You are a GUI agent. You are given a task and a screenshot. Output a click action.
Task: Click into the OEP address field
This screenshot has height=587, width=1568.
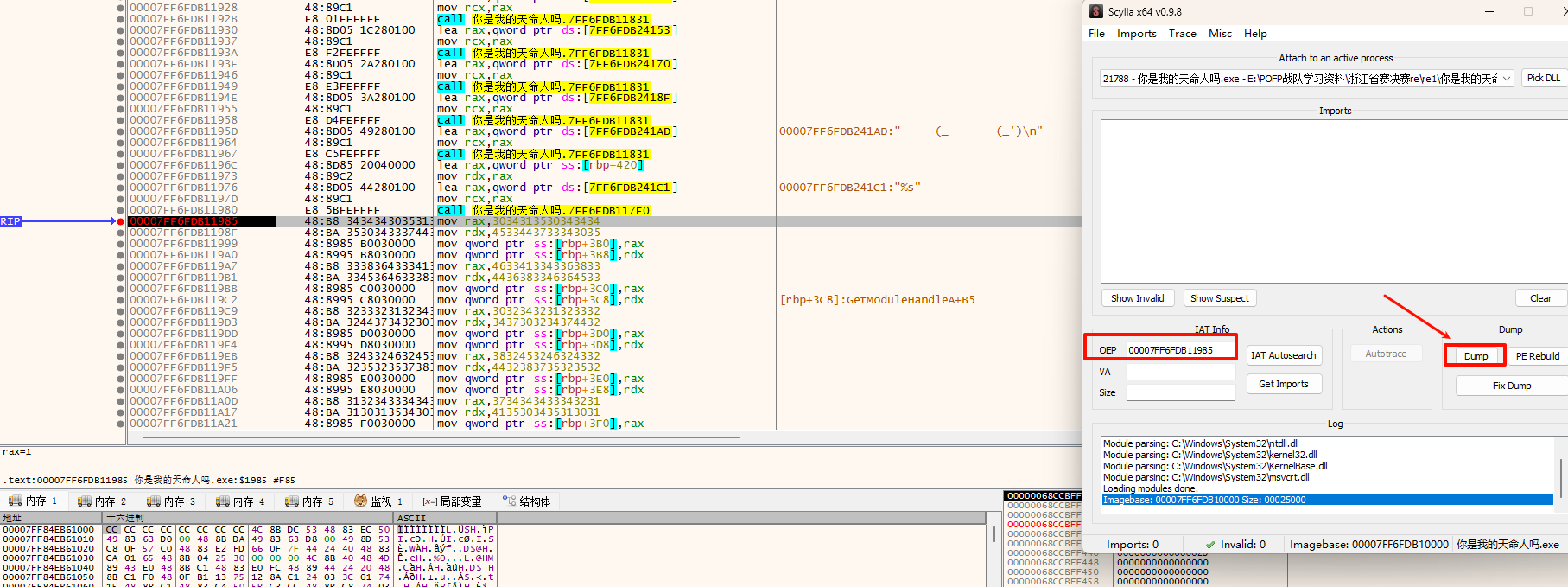point(1180,350)
